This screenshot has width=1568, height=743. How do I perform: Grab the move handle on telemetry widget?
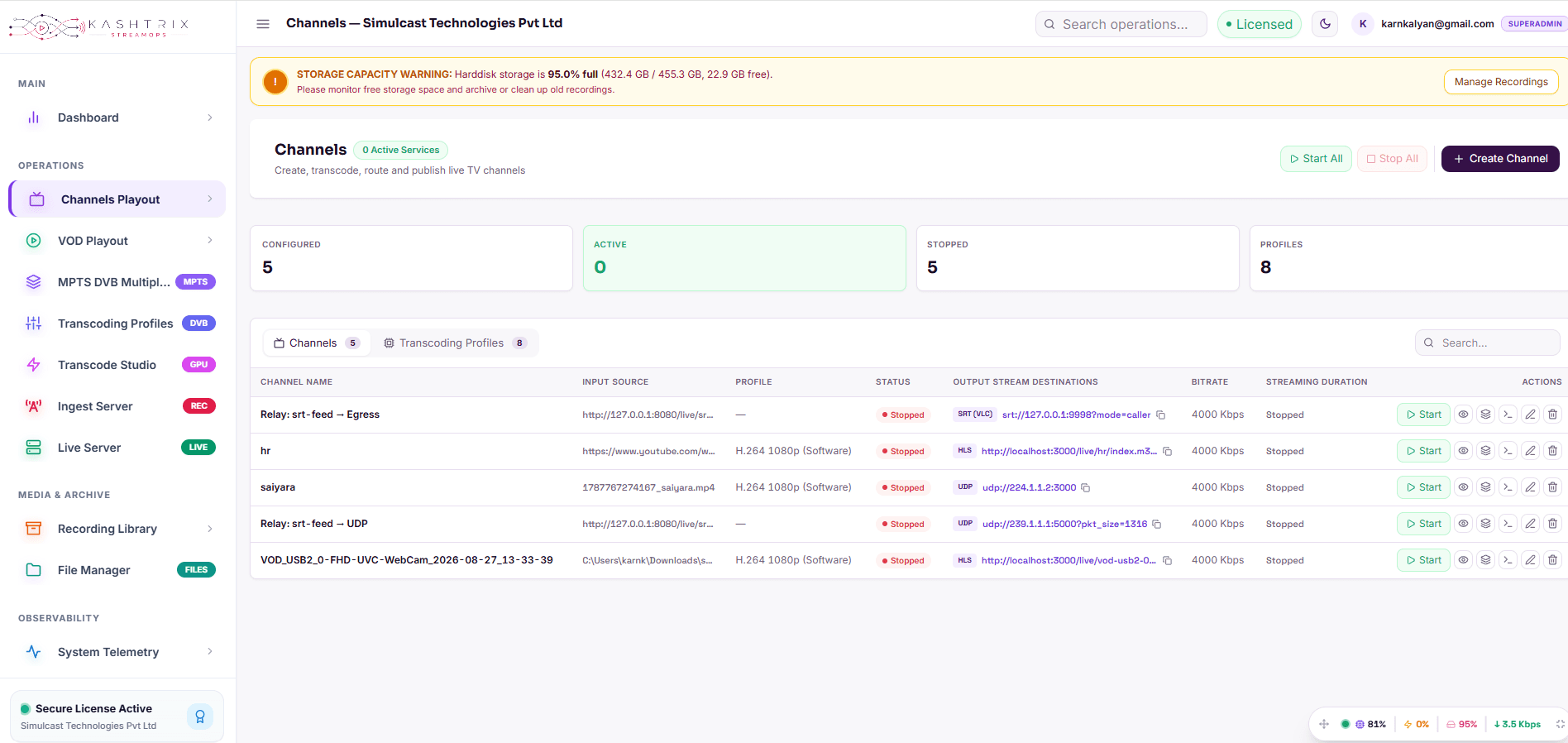(x=1324, y=724)
